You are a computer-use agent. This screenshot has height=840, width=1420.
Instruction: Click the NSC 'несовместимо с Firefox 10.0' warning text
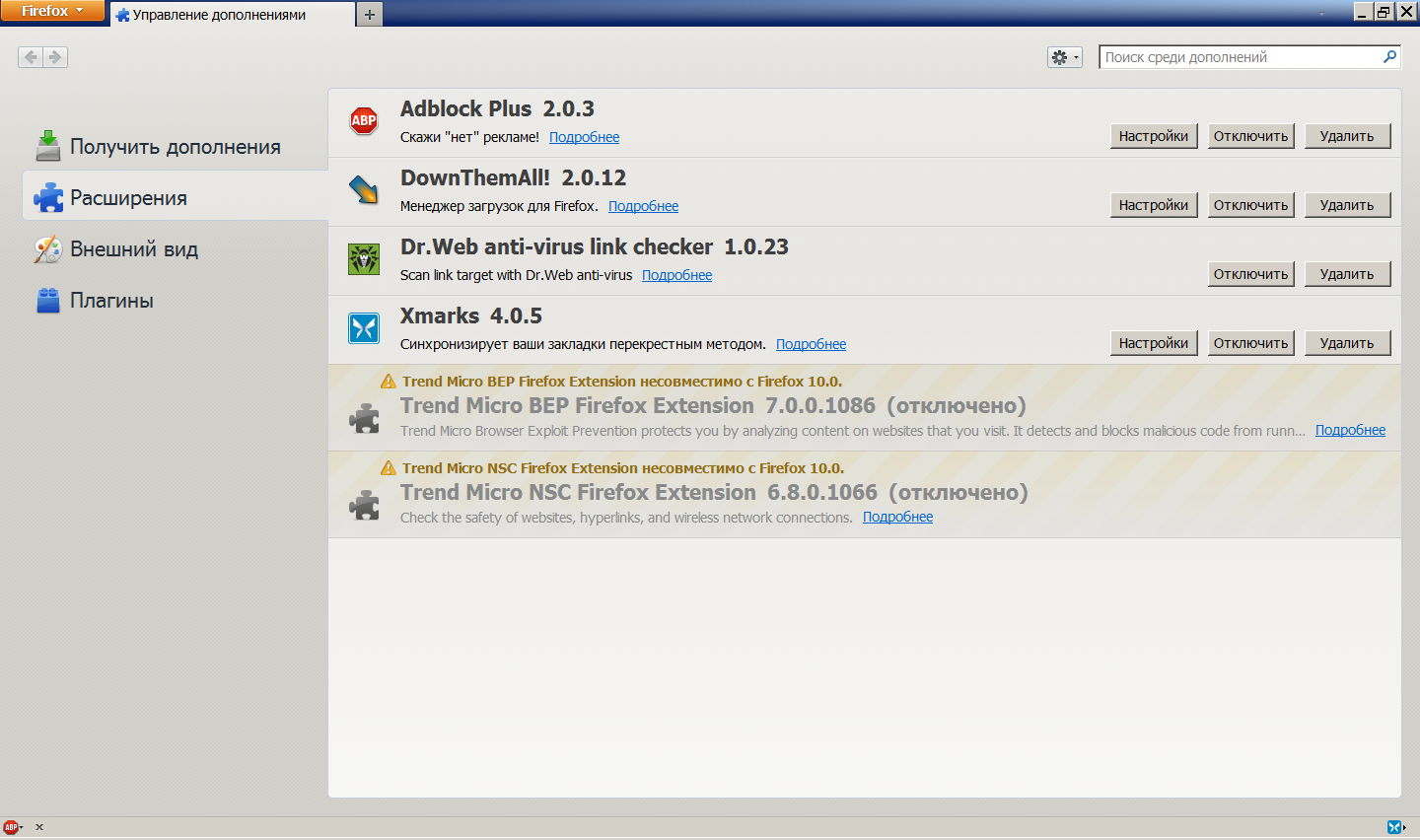coord(623,468)
